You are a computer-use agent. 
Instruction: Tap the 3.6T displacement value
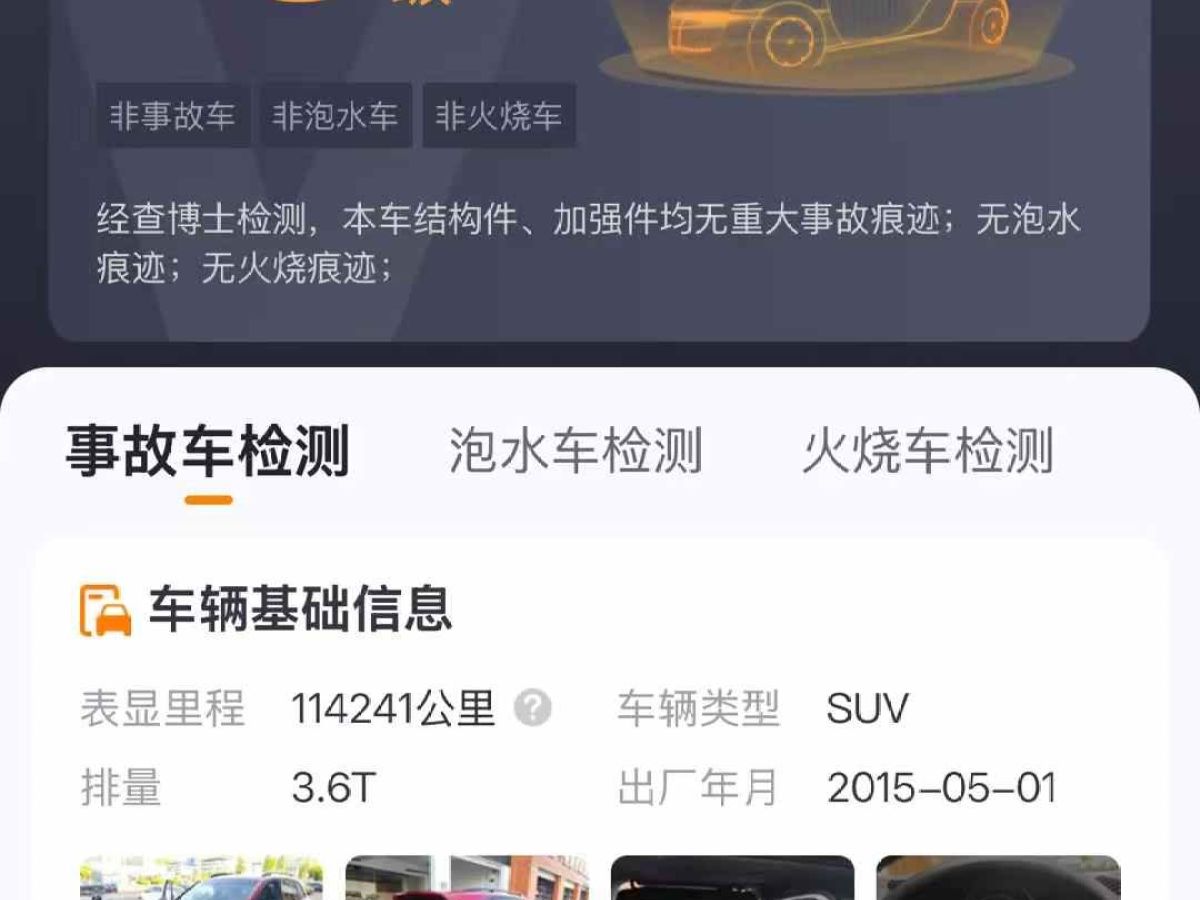pos(333,788)
